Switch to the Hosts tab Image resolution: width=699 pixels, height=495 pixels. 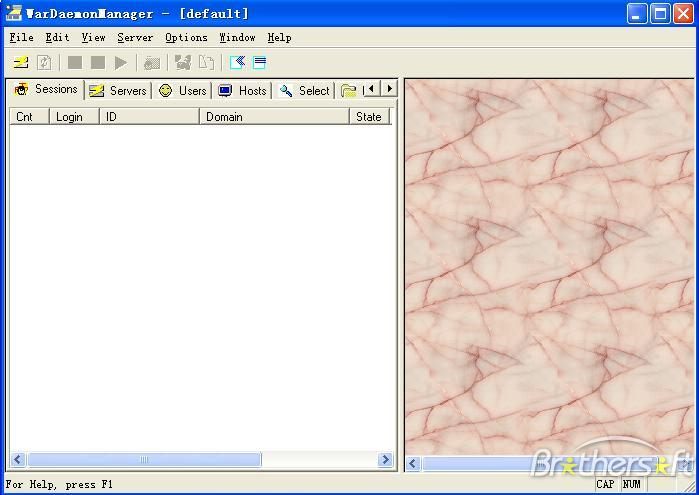242,91
